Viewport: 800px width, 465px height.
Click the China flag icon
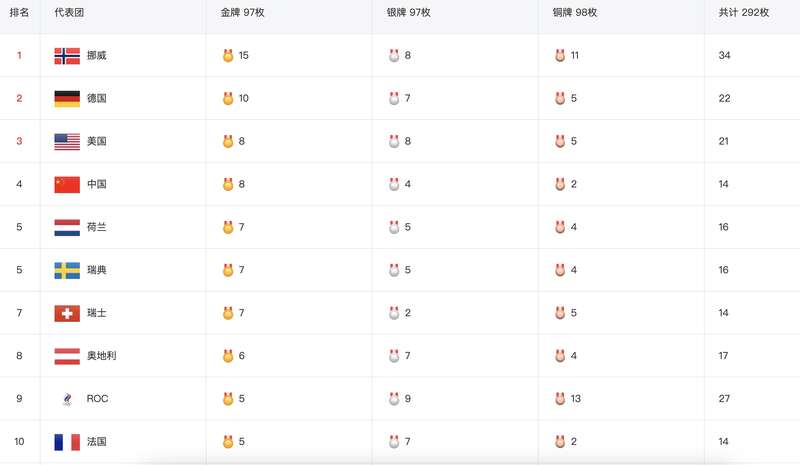[67, 184]
